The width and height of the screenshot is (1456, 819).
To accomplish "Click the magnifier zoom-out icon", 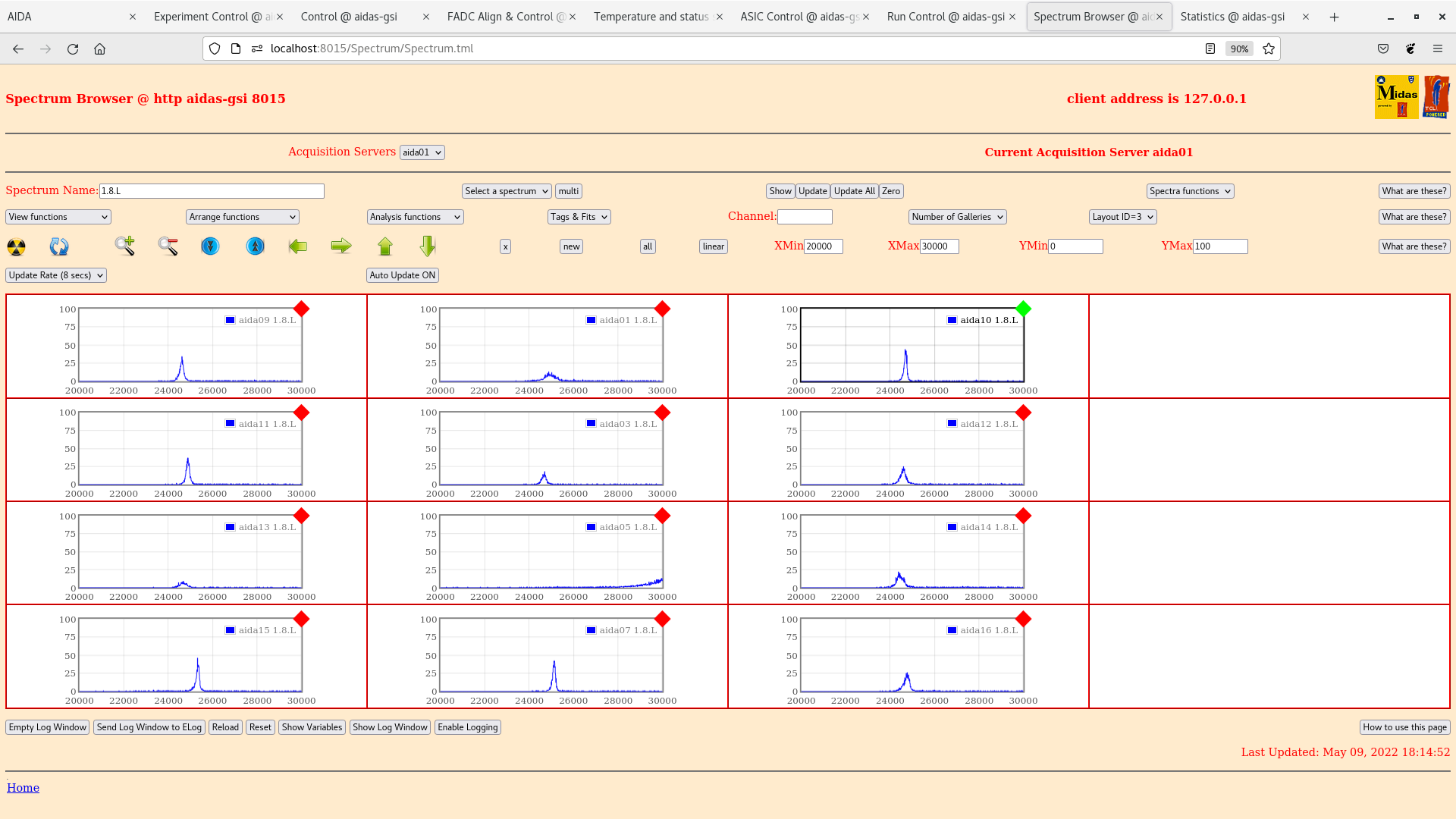I will click(168, 246).
